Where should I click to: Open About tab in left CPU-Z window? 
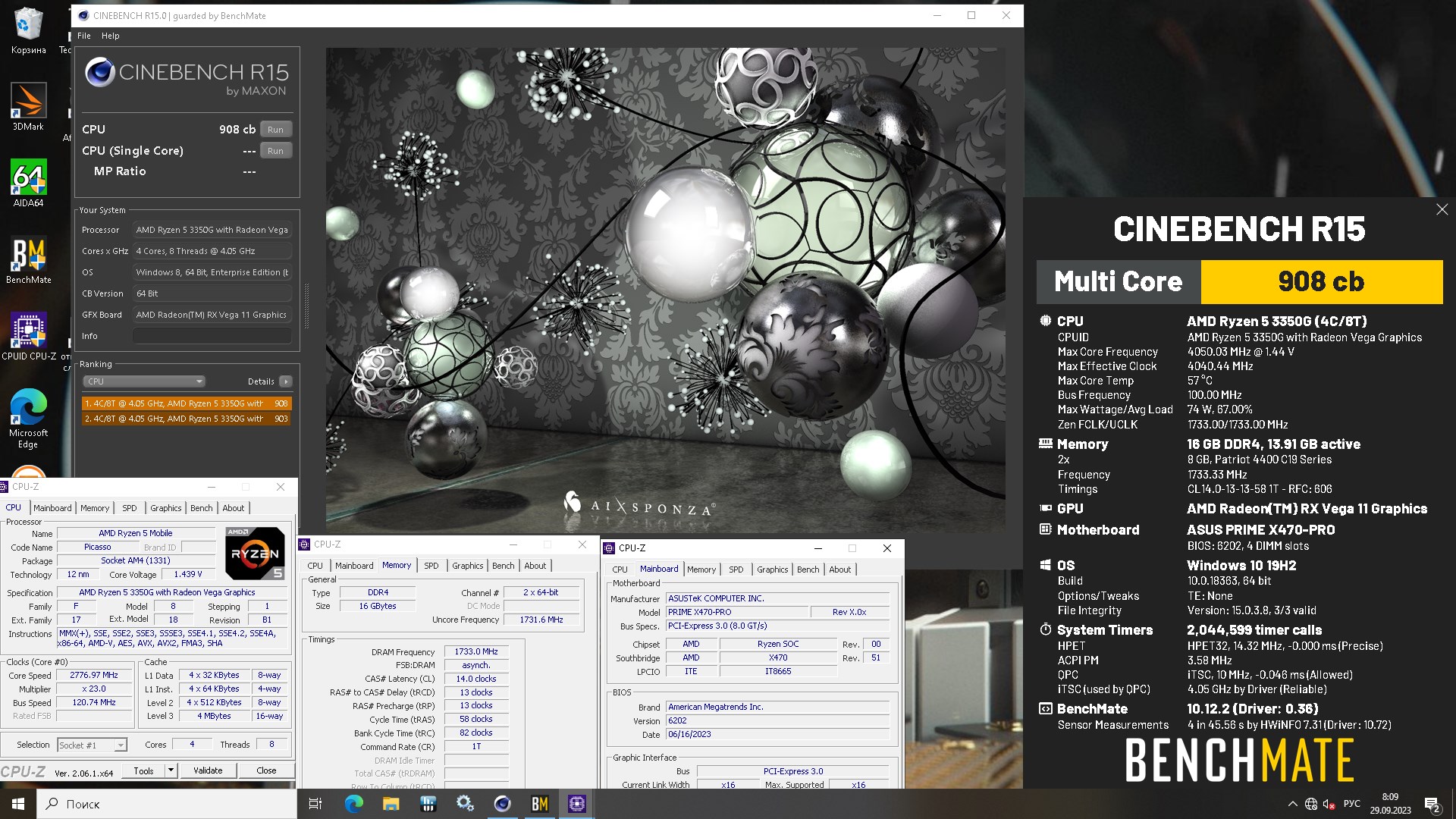(x=234, y=508)
